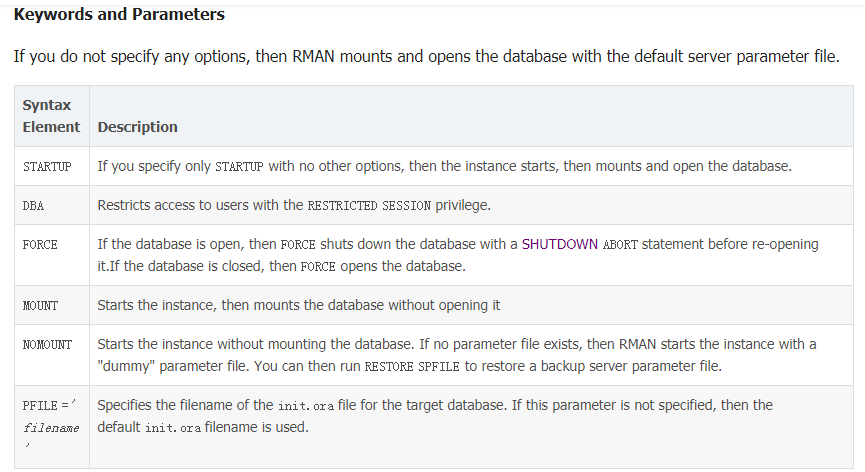The width and height of the screenshot is (865, 472).
Task: Select the STARTUP syntax element cell
Action: [47, 166]
